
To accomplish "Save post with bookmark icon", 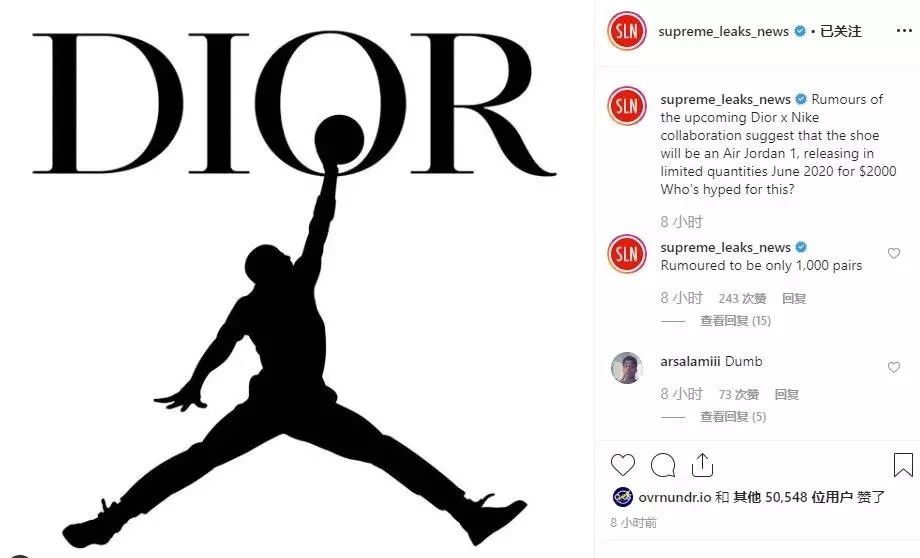I will 903,465.
